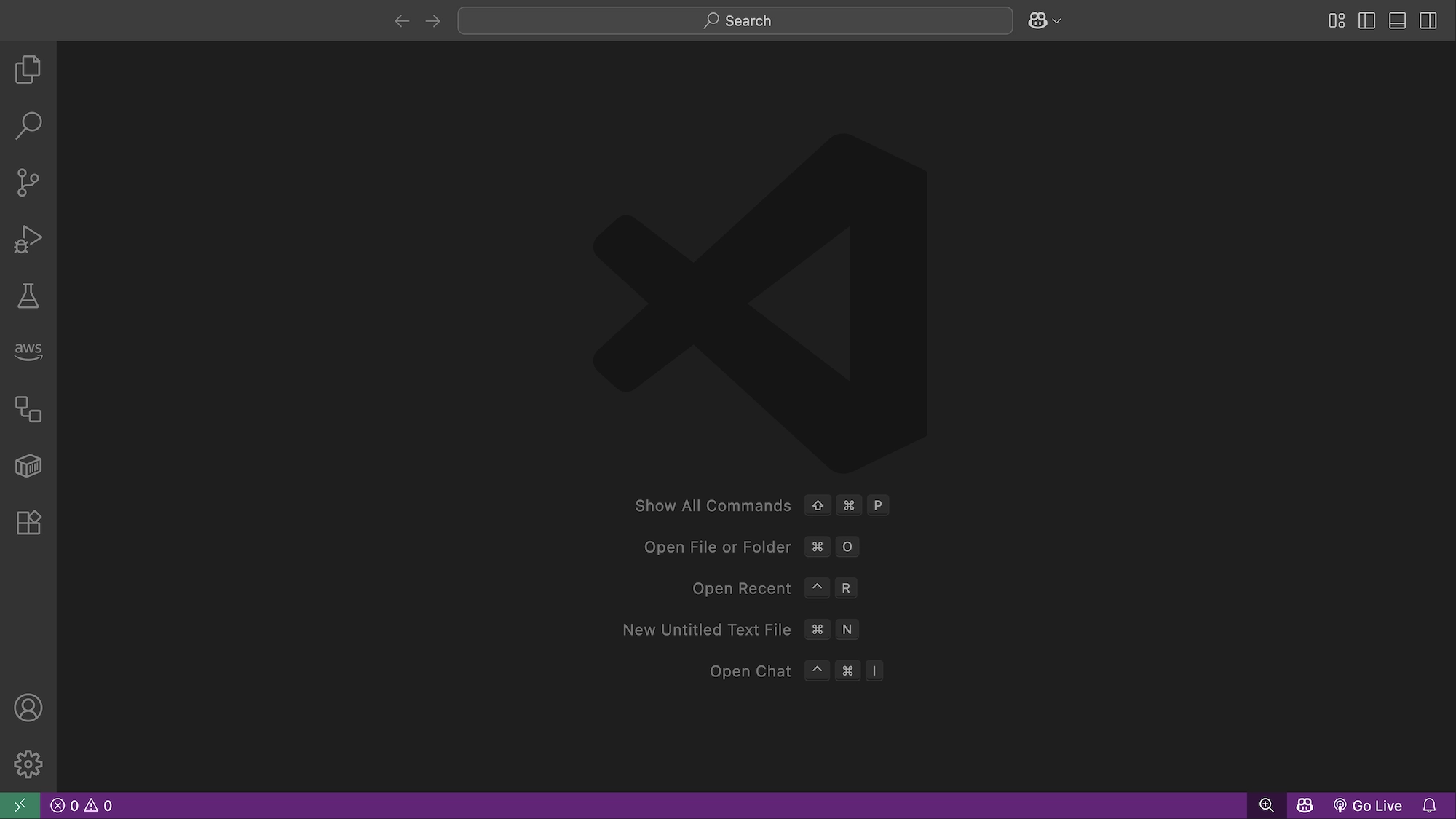Open the AWS Toolkit panel
1456x819 pixels.
[x=28, y=352]
